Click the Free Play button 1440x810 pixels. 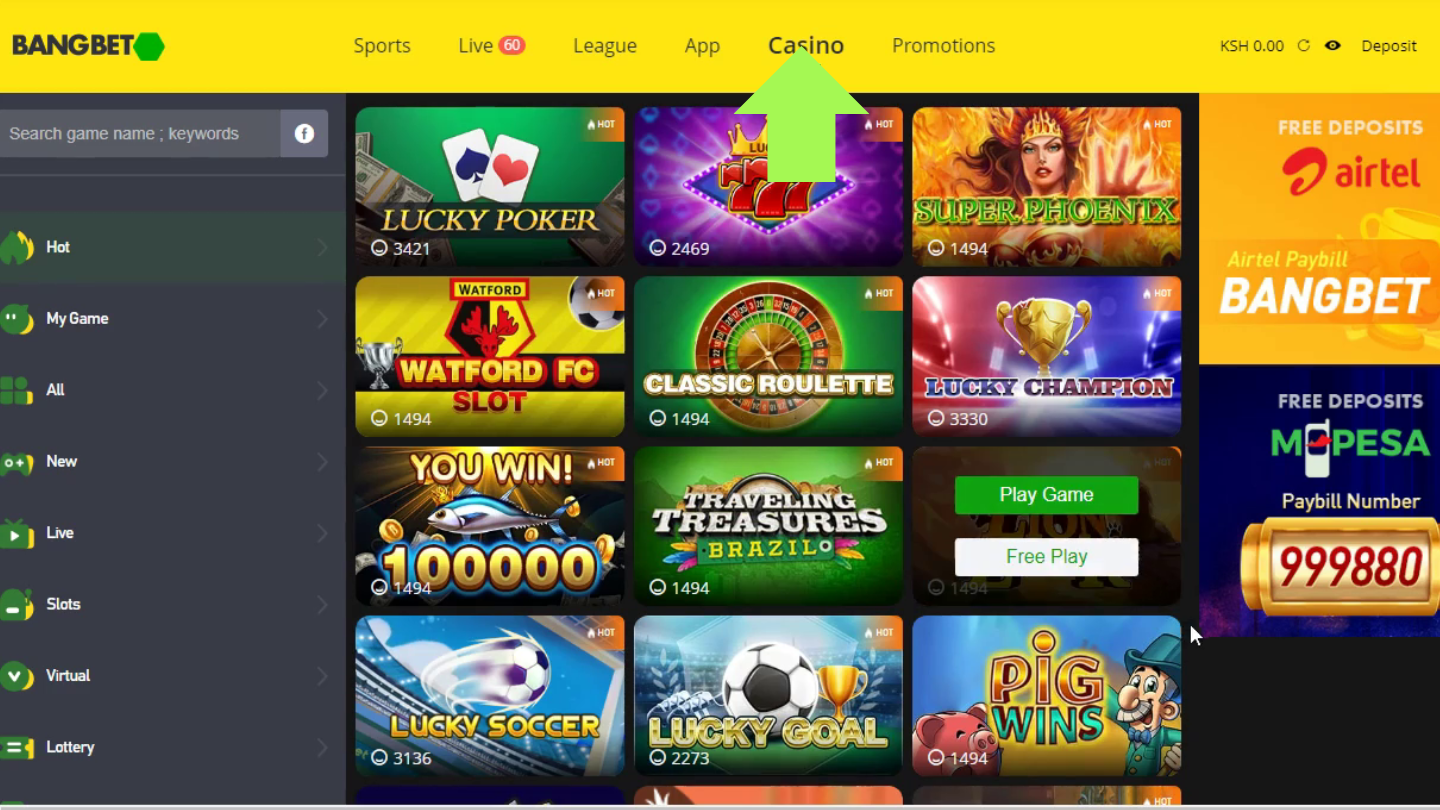point(1046,557)
